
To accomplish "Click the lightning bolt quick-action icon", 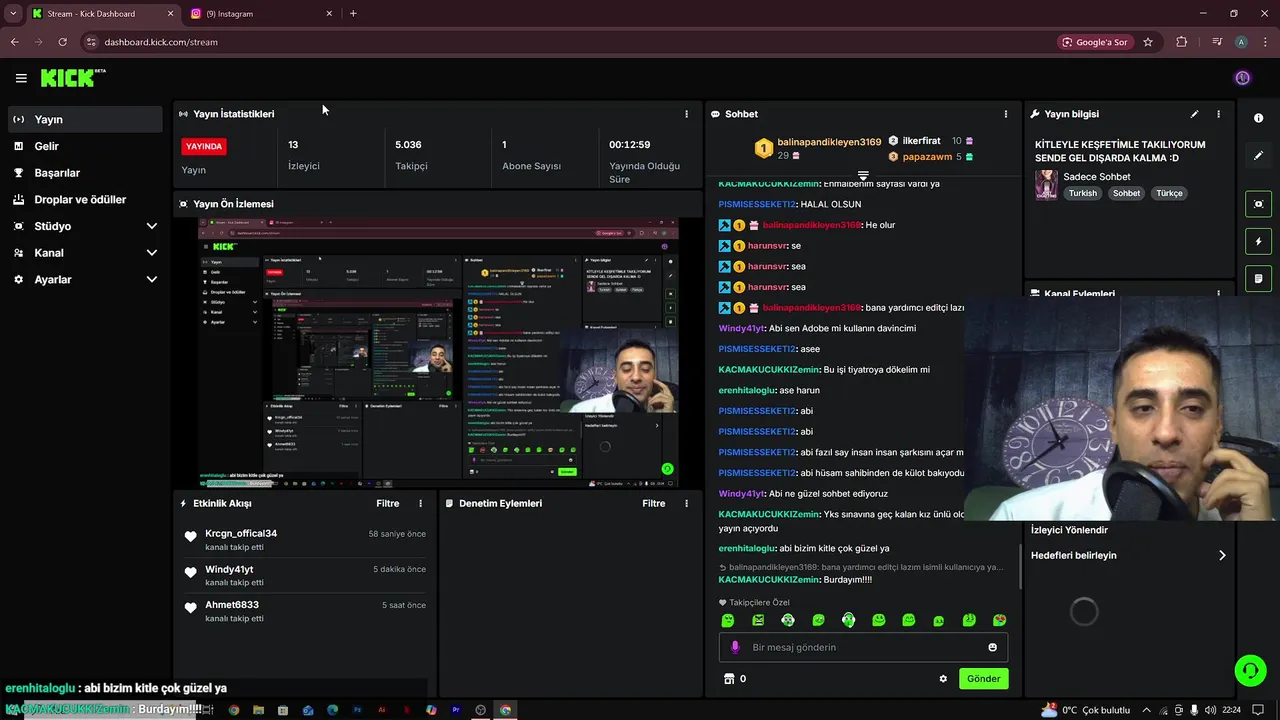I will point(1258,241).
